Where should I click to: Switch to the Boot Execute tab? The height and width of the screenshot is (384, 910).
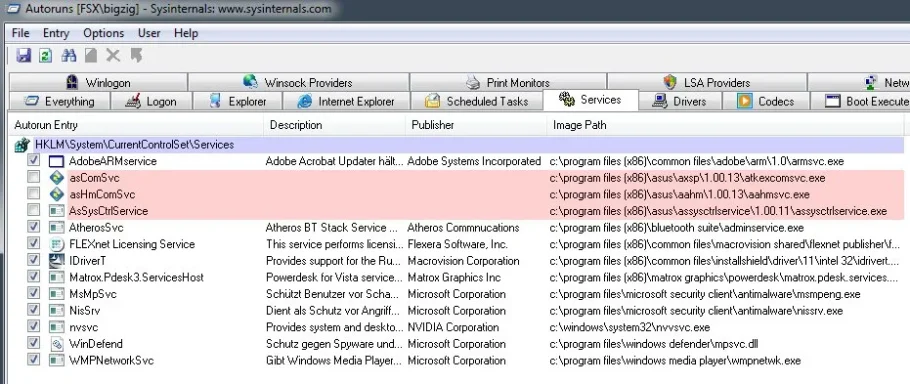(x=860, y=102)
